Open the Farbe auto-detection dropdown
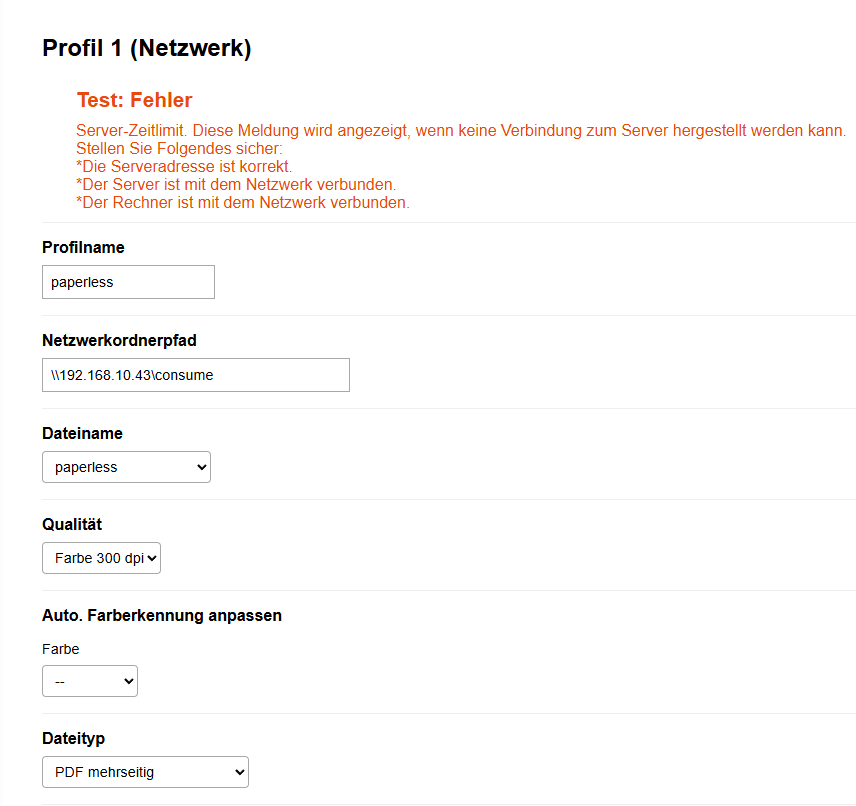This screenshot has width=856, height=806. [x=89, y=681]
